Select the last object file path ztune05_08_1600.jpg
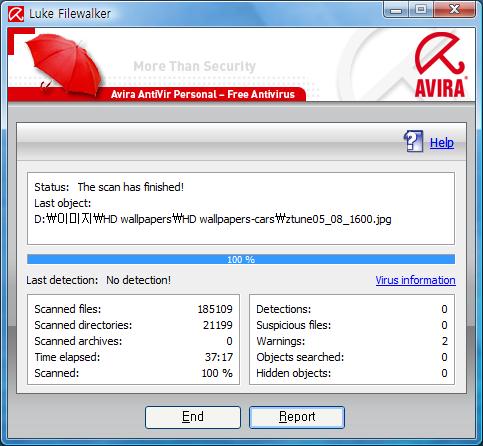 click(213, 219)
